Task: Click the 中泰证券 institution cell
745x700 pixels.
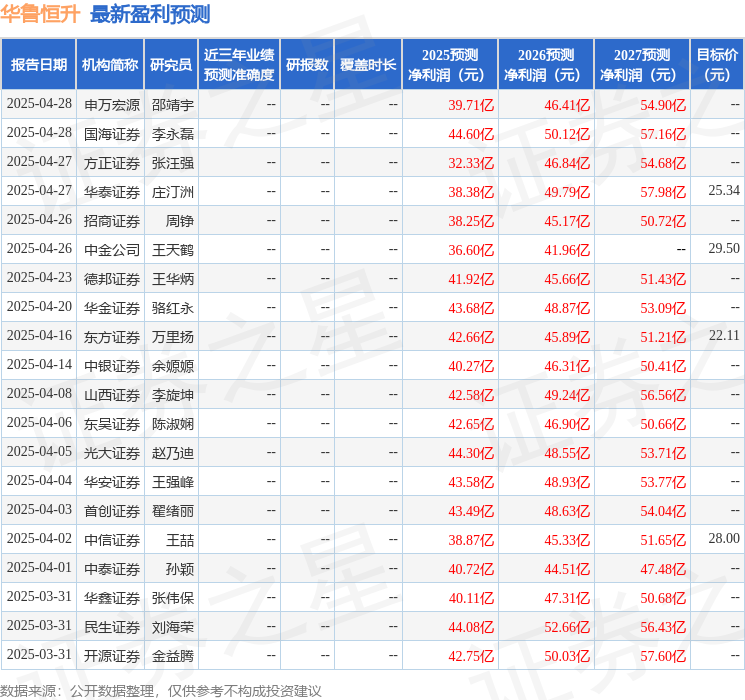Action: 112,569
